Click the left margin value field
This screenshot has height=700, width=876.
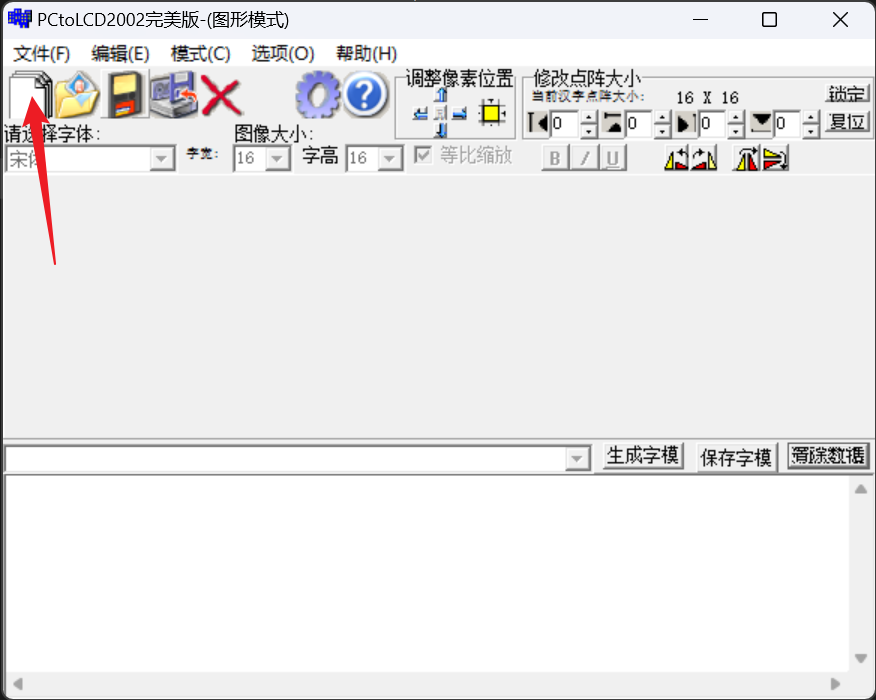click(x=565, y=123)
